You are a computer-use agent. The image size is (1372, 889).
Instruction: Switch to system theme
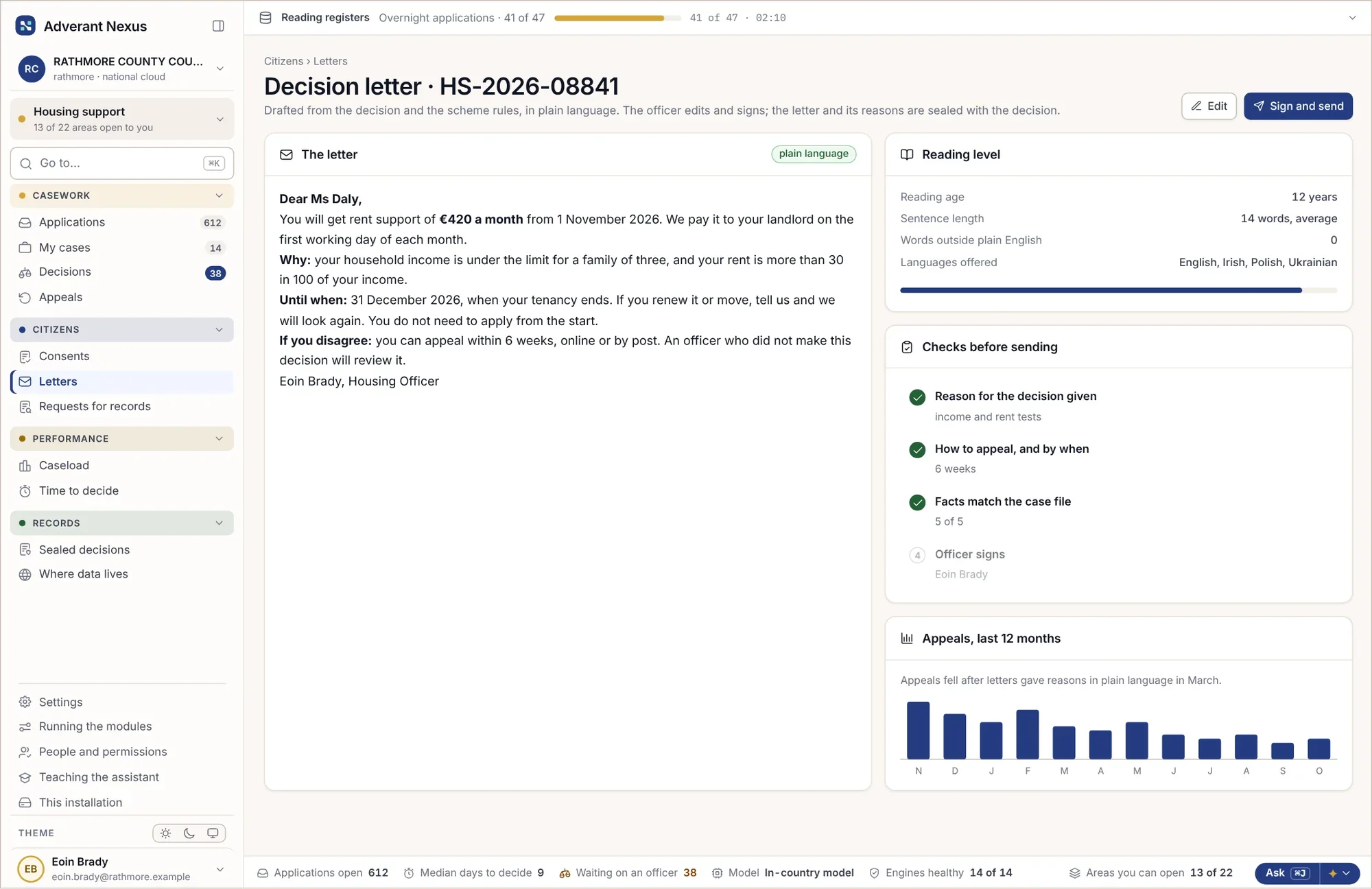(213, 833)
